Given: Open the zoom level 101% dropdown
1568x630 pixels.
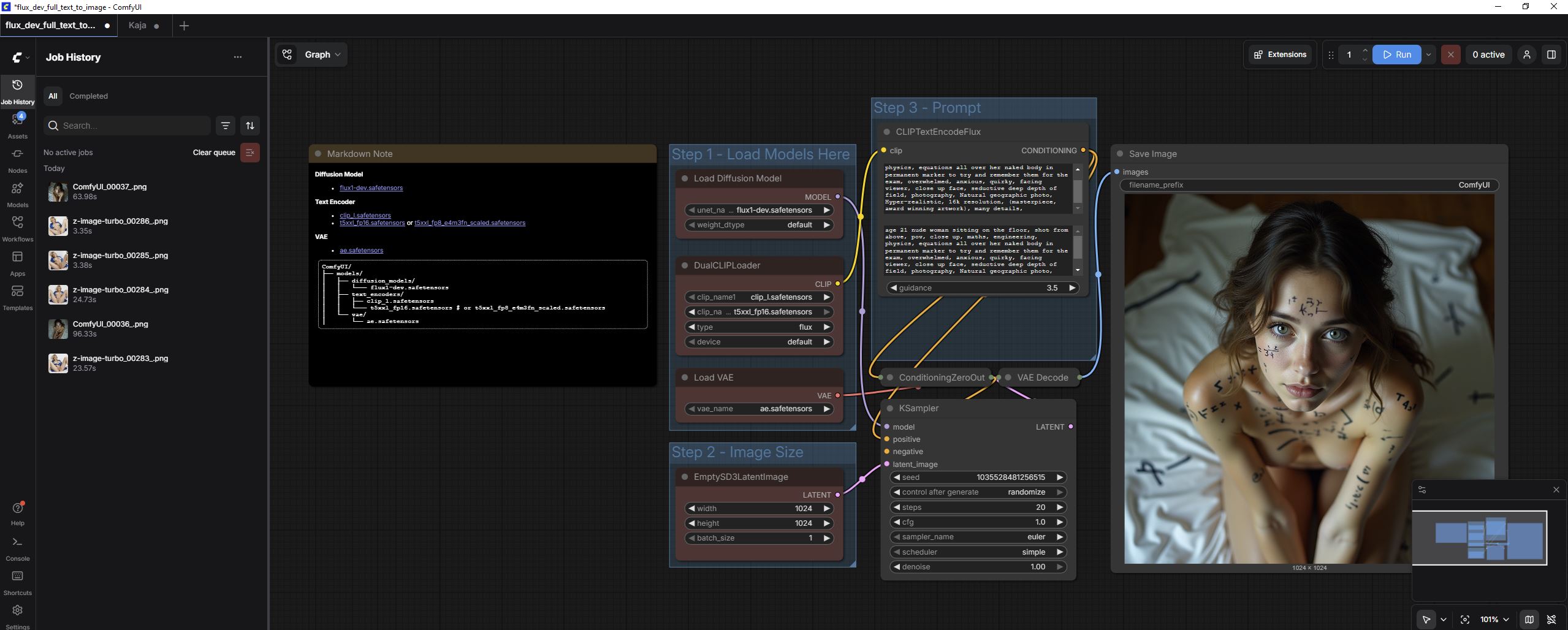Looking at the screenshot, I should point(1494,620).
